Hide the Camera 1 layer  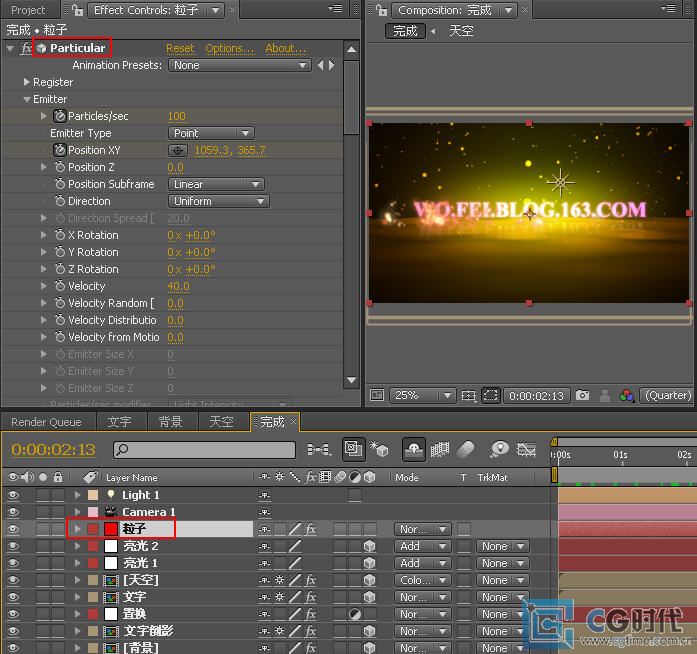pyautogui.click(x=13, y=512)
